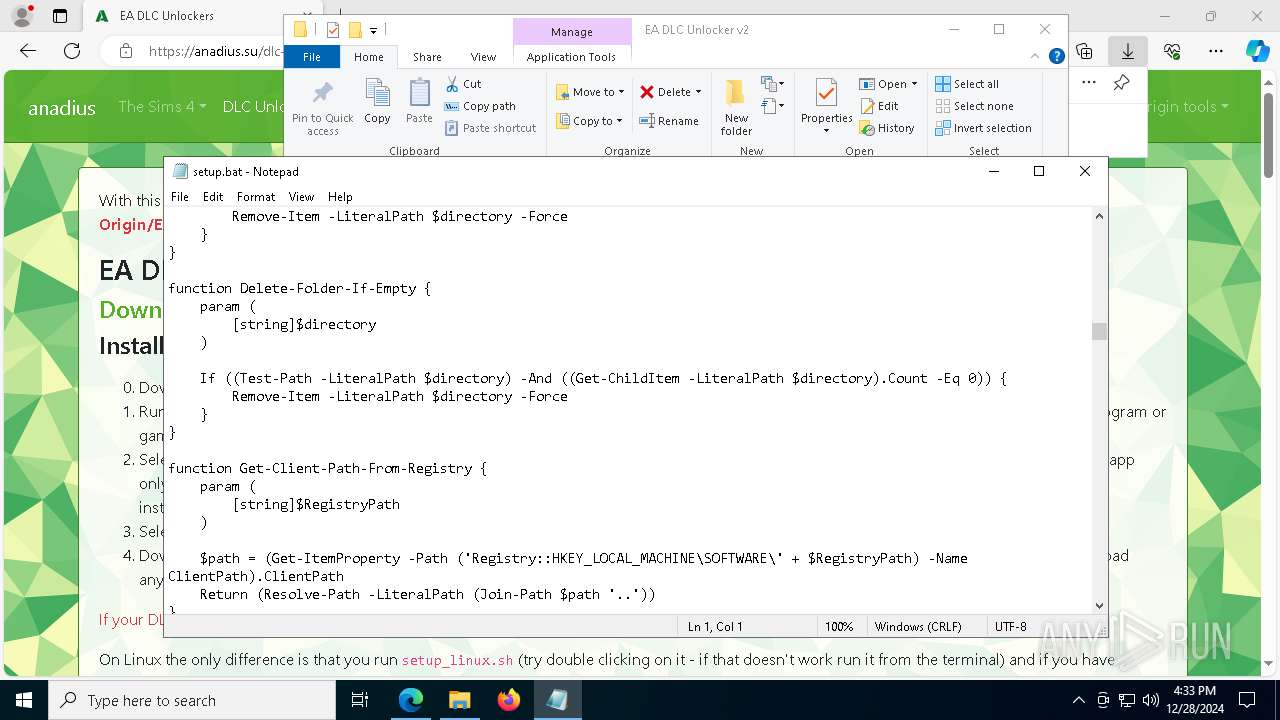
Task: Open Task View on the taskbar
Action: coord(361,700)
